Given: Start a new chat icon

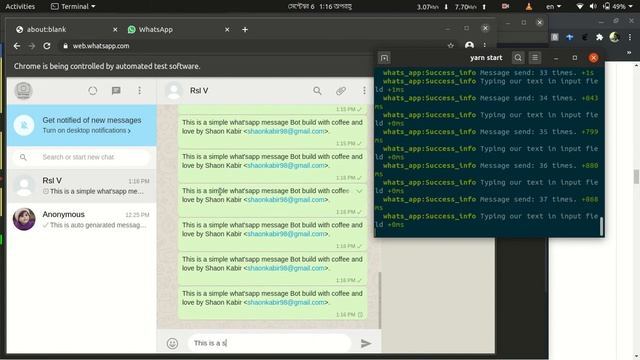Looking at the screenshot, I should coord(116,91).
